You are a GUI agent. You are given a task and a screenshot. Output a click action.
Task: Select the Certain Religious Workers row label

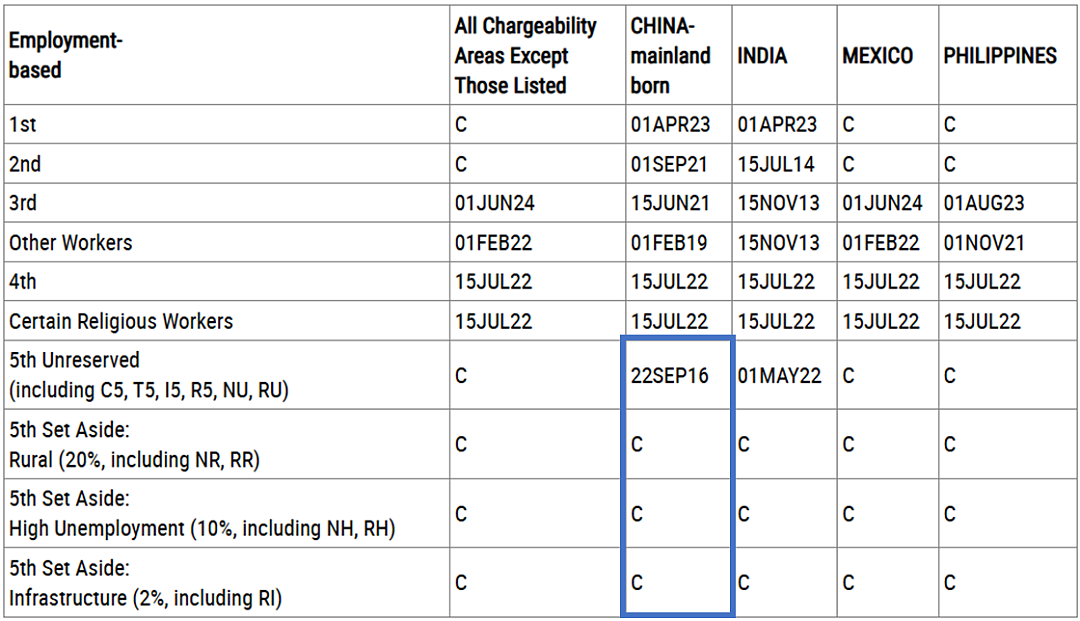pos(121,322)
